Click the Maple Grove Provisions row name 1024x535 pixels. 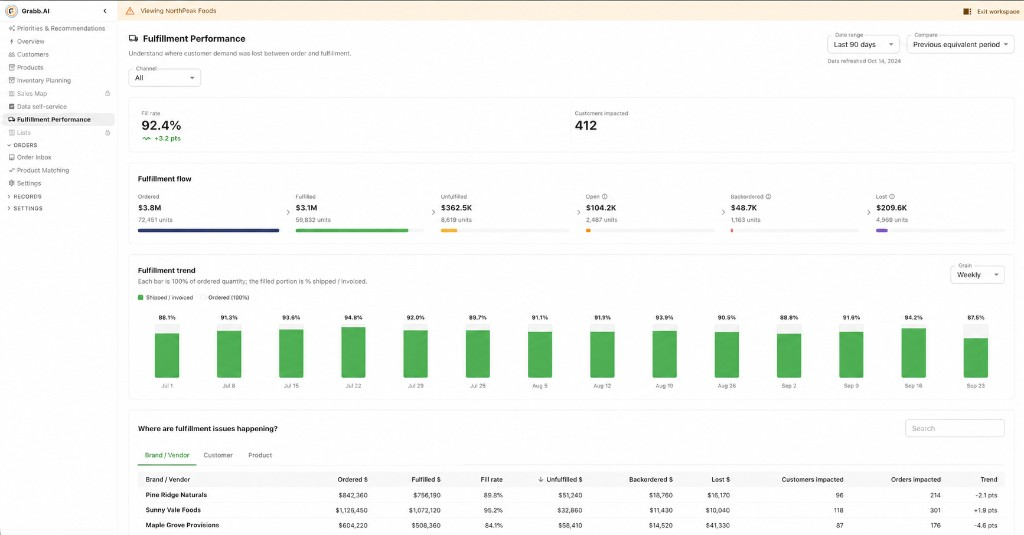182,525
